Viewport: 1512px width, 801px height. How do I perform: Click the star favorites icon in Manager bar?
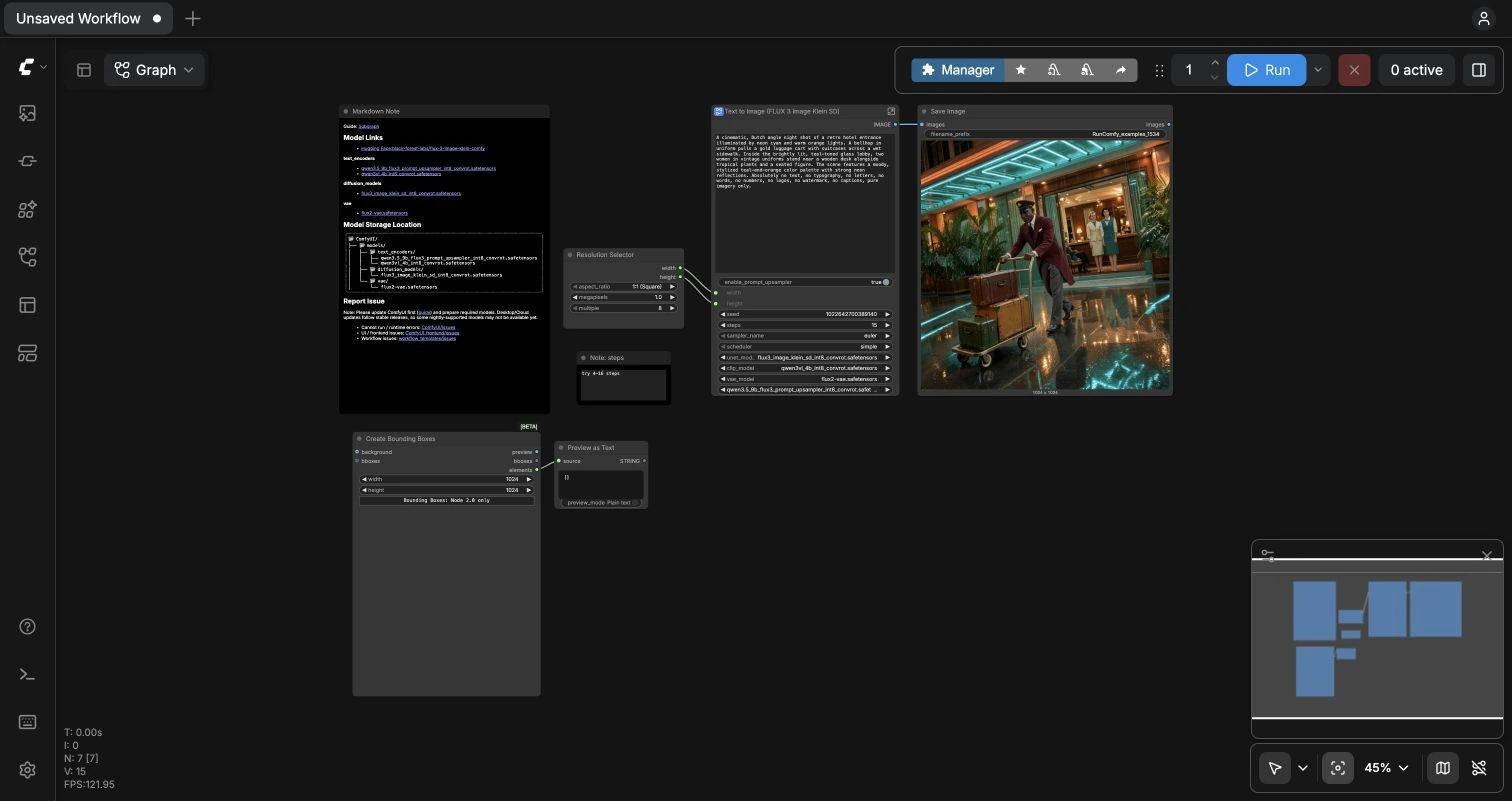tap(1020, 70)
